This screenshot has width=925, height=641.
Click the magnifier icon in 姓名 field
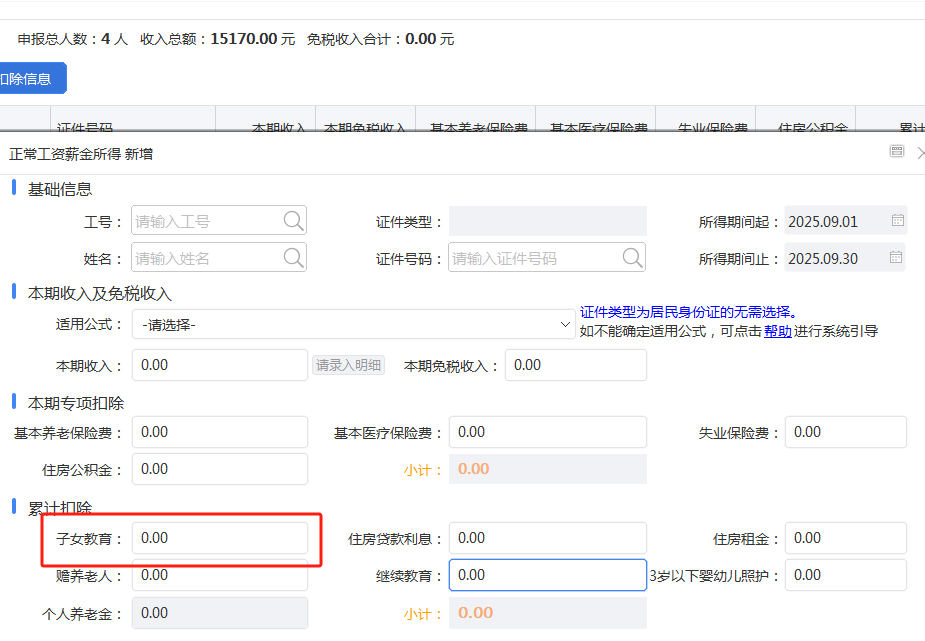293,258
